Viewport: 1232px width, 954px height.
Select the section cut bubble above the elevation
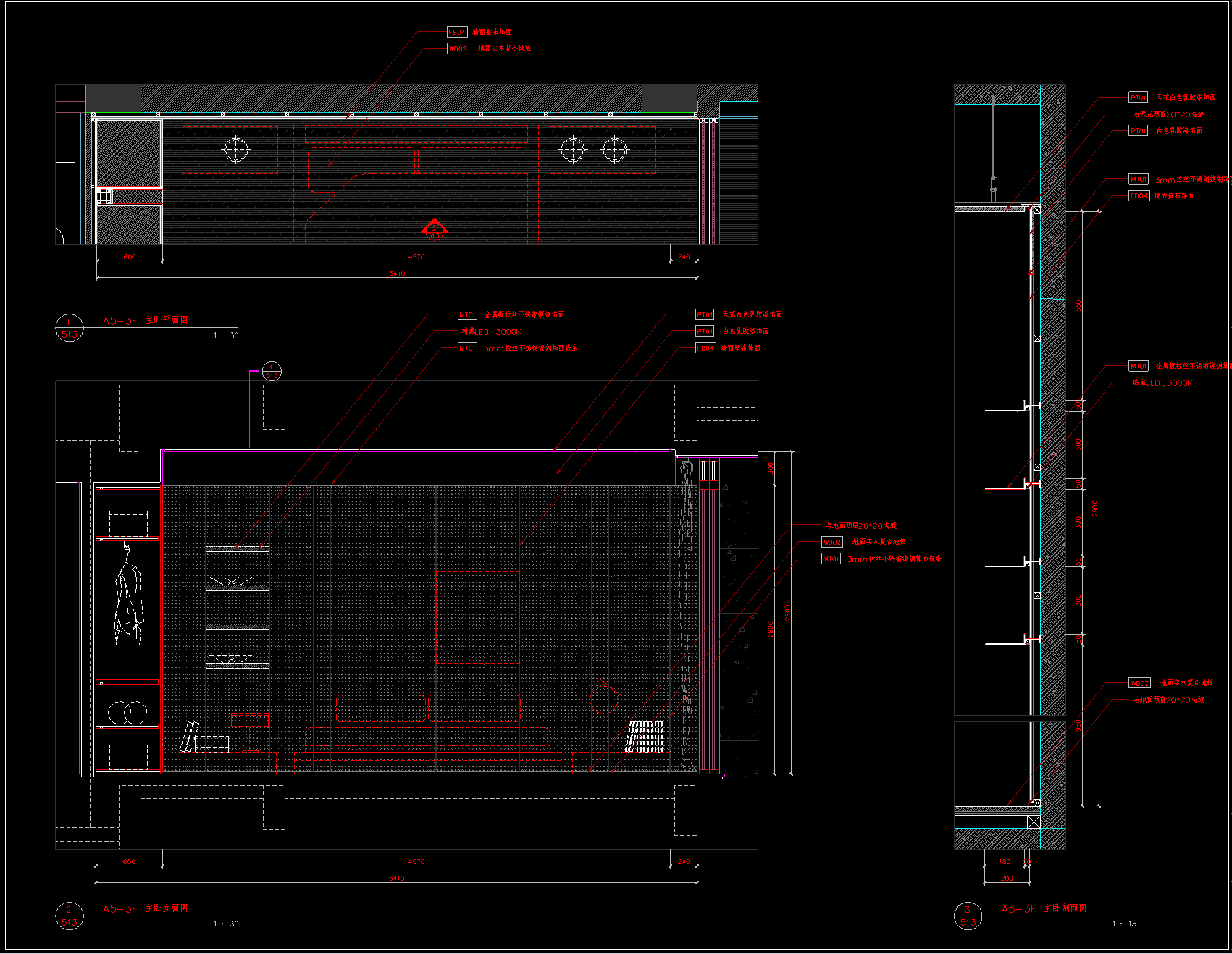click(272, 372)
